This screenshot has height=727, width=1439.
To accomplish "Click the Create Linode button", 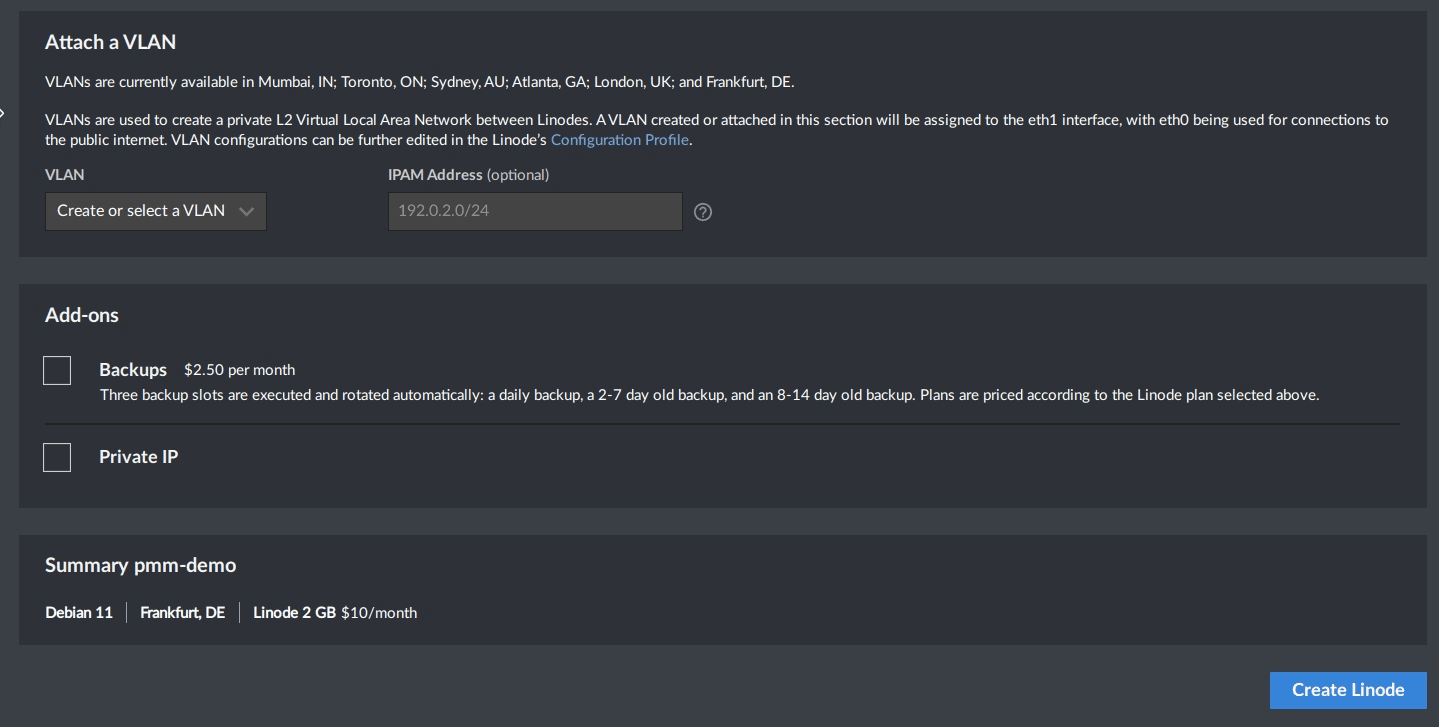I will click(x=1347, y=690).
